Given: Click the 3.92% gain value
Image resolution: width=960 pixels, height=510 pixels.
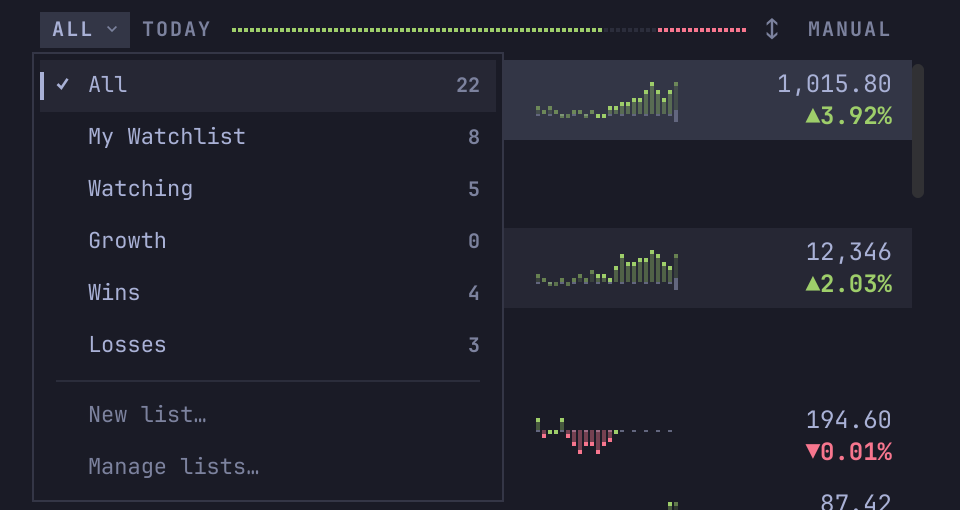Looking at the screenshot, I should pos(849,116).
